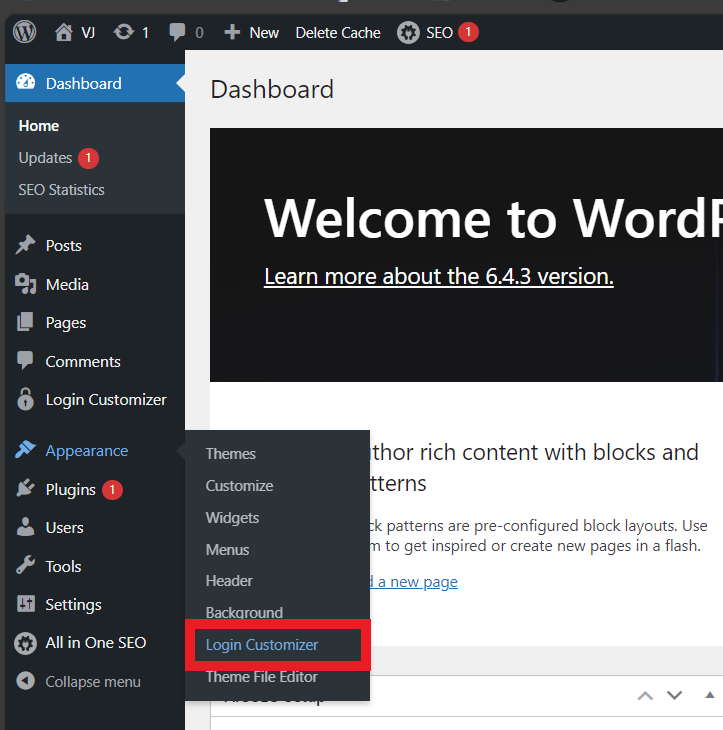Open Theme File Editor submenu item
Screen dimensions: 723x730
(262, 677)
